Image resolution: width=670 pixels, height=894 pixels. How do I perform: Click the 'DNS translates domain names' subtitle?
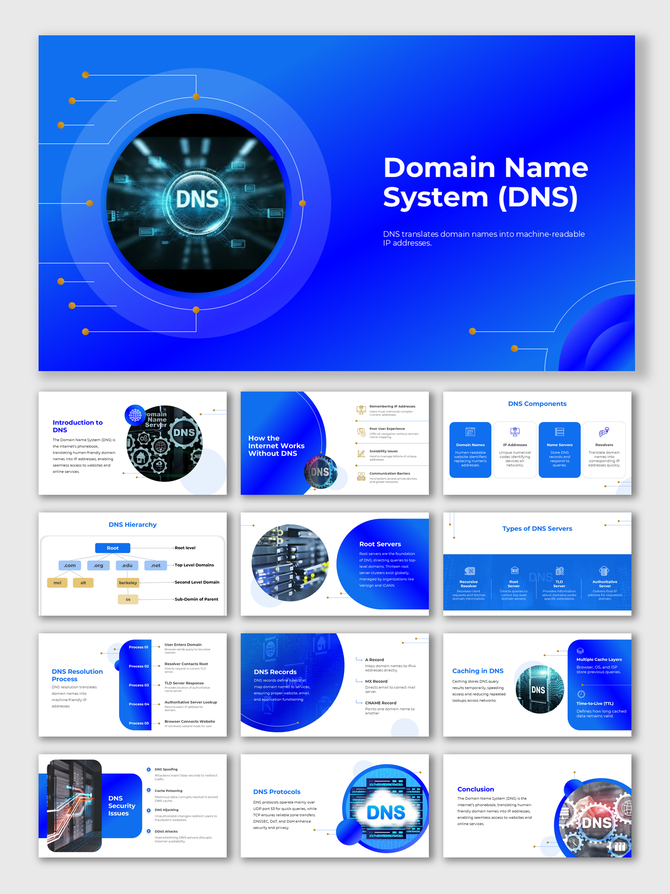point(484,238)
